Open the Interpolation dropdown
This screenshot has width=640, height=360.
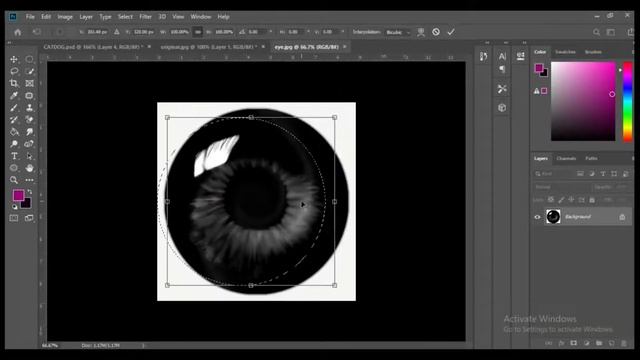click(x=398, y=32)
